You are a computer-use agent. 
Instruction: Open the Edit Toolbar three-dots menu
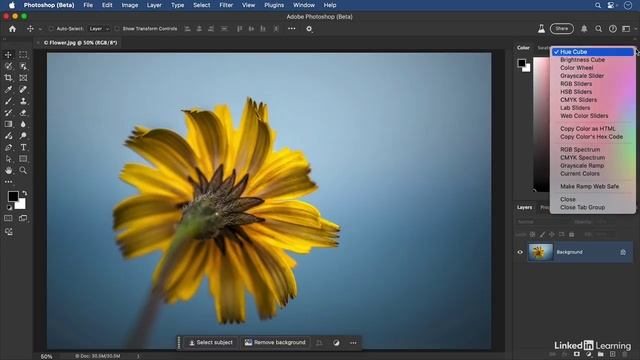click(8, 182)
